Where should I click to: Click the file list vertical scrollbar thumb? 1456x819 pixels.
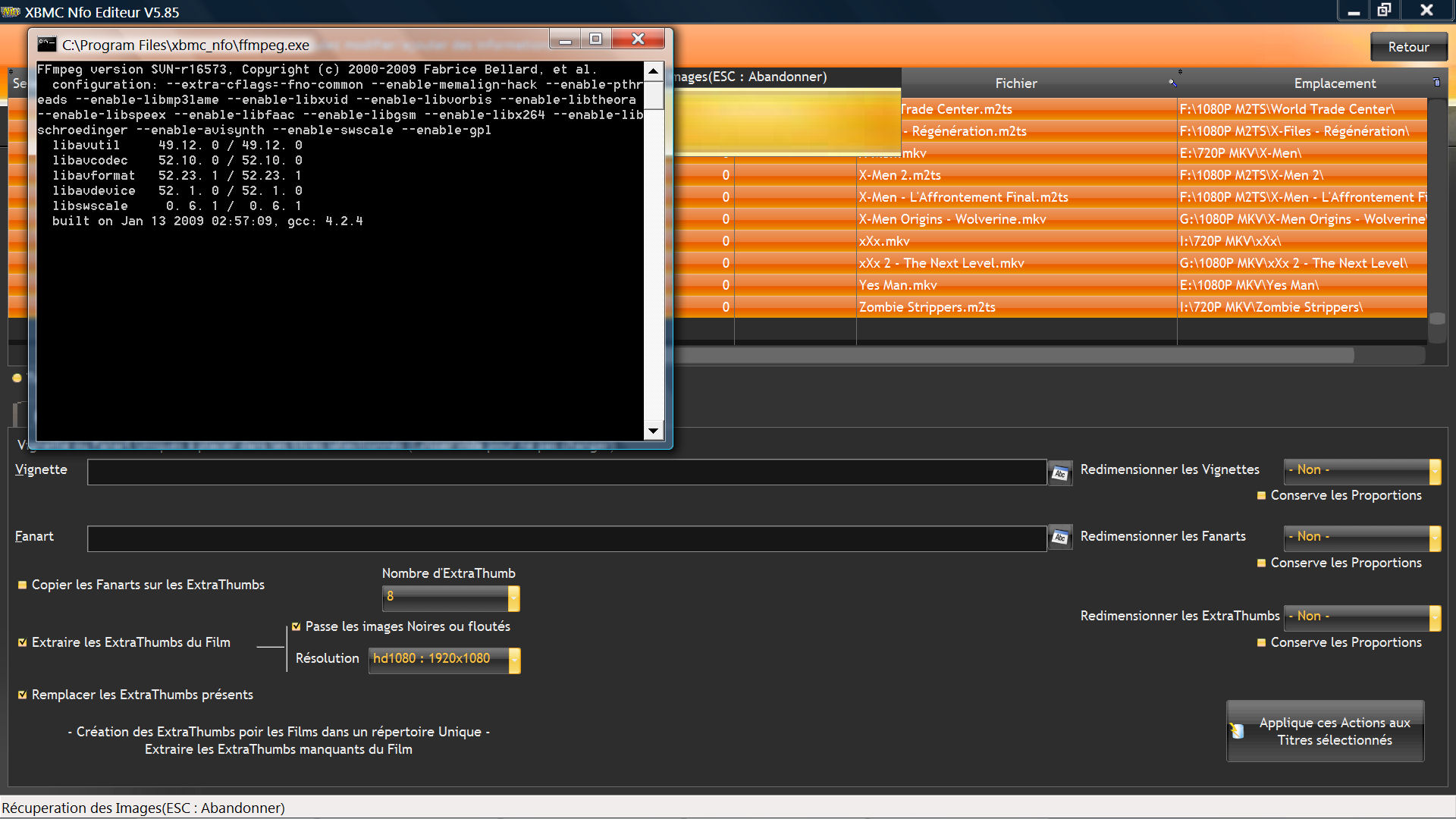click(1436, 318)
